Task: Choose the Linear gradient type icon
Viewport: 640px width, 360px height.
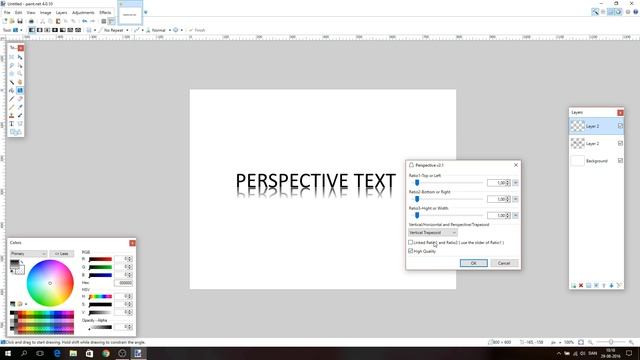Action: (x=32, y=30)
